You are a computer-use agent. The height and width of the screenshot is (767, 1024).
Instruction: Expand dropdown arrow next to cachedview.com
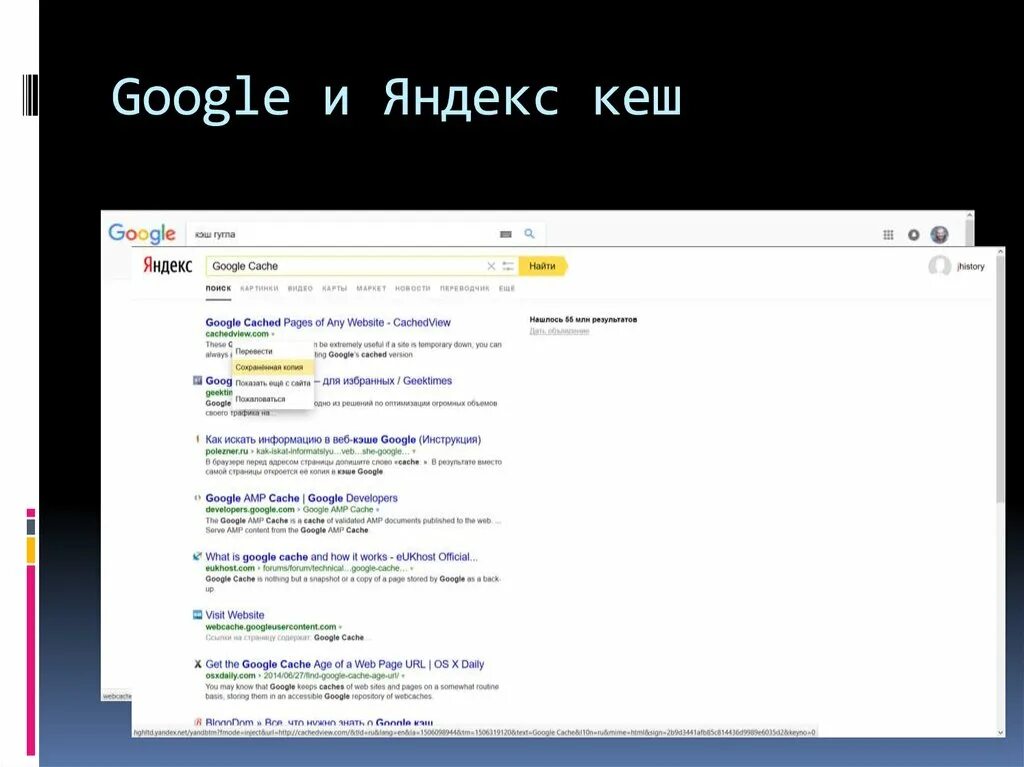273,334
